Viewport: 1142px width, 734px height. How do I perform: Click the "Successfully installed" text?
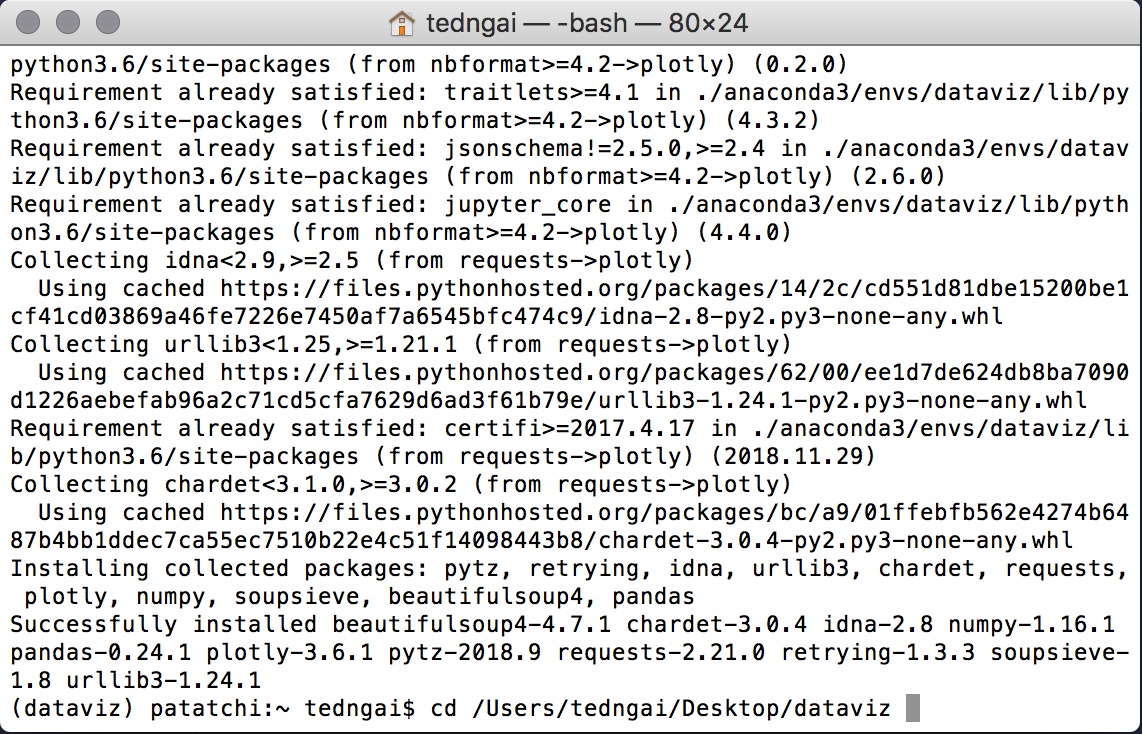pos(164,625)
